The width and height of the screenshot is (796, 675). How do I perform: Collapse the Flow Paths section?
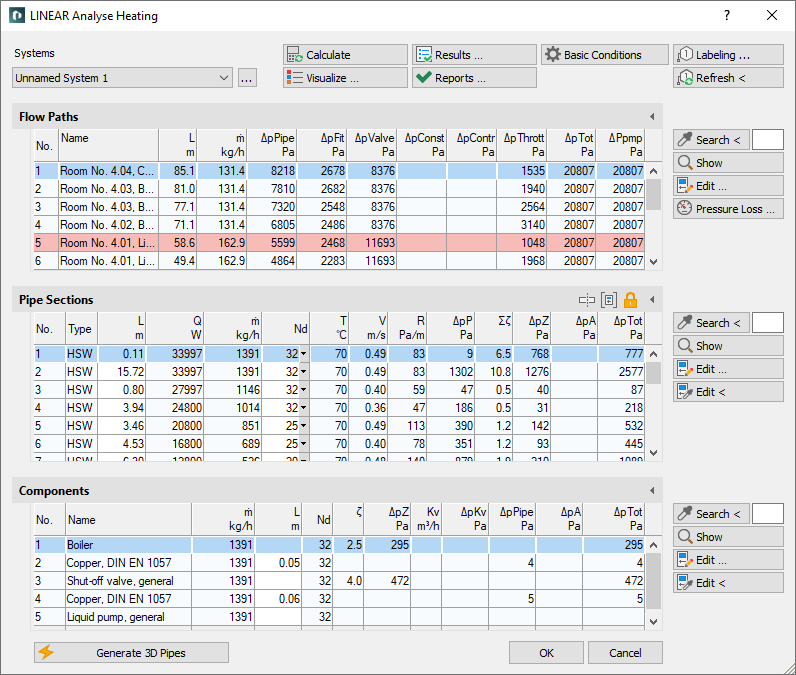[x=652, y=117]
